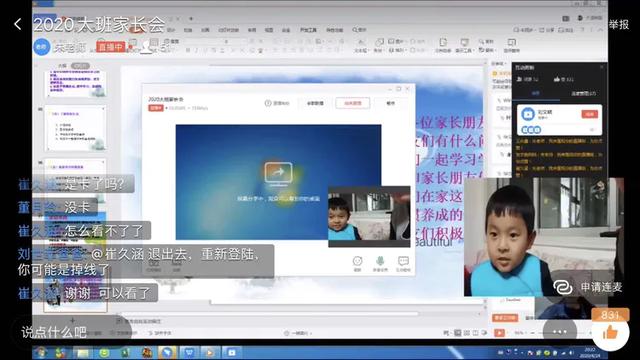Switch to the 大纲 outline tab
The height and width of the screenshot is (360, 640).
click(x=62, y=66)
